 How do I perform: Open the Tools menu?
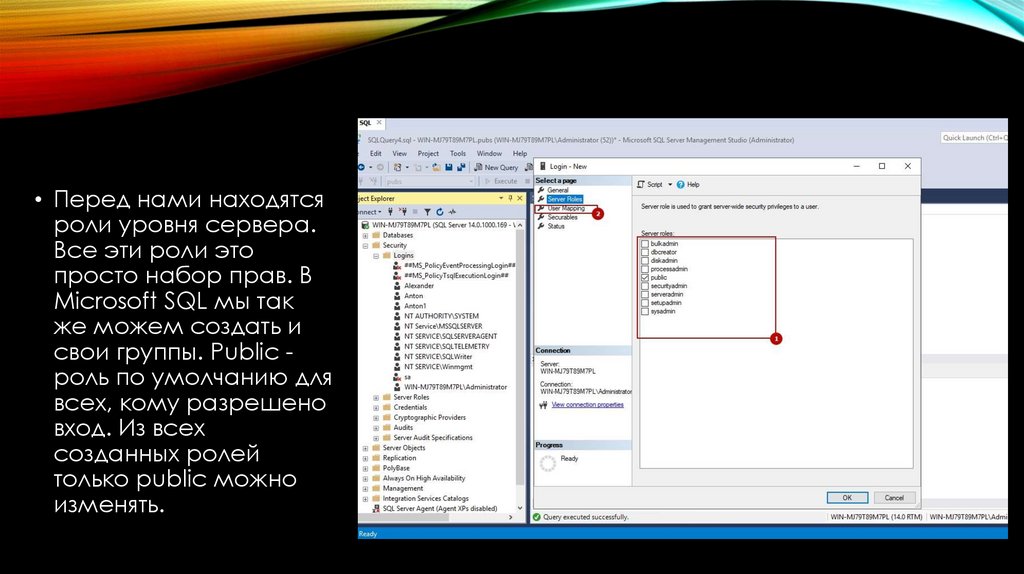tap(458, 153)
